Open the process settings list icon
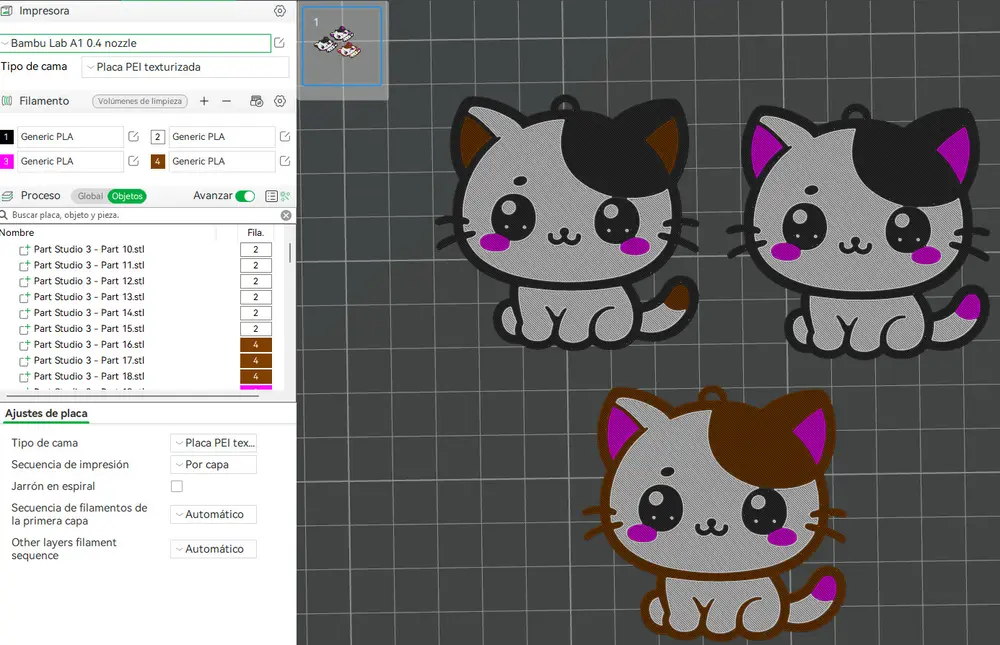 tap(271, 196)
